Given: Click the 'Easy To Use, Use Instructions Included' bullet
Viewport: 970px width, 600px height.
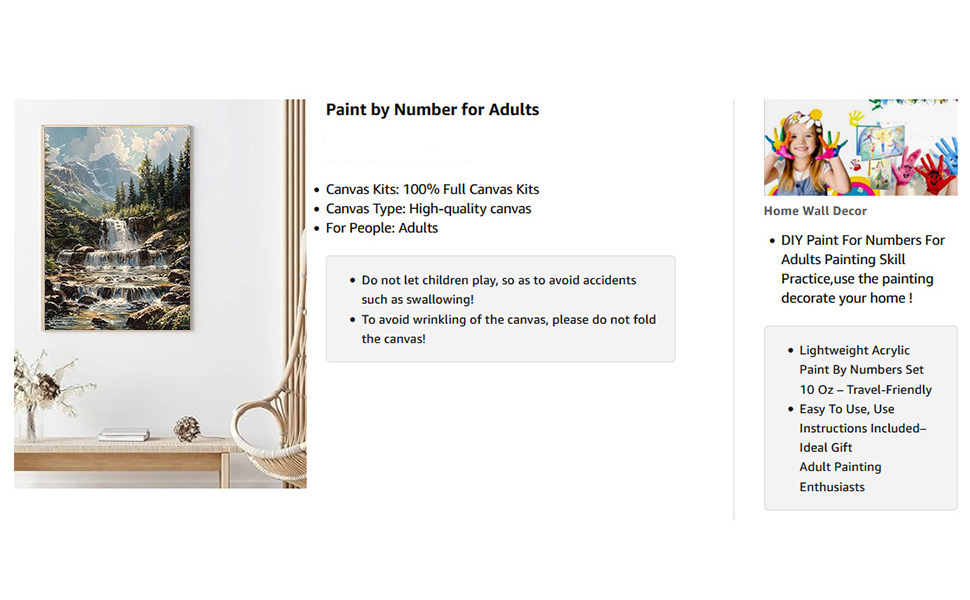Looking at the screenshot, I should coord(862,419).
